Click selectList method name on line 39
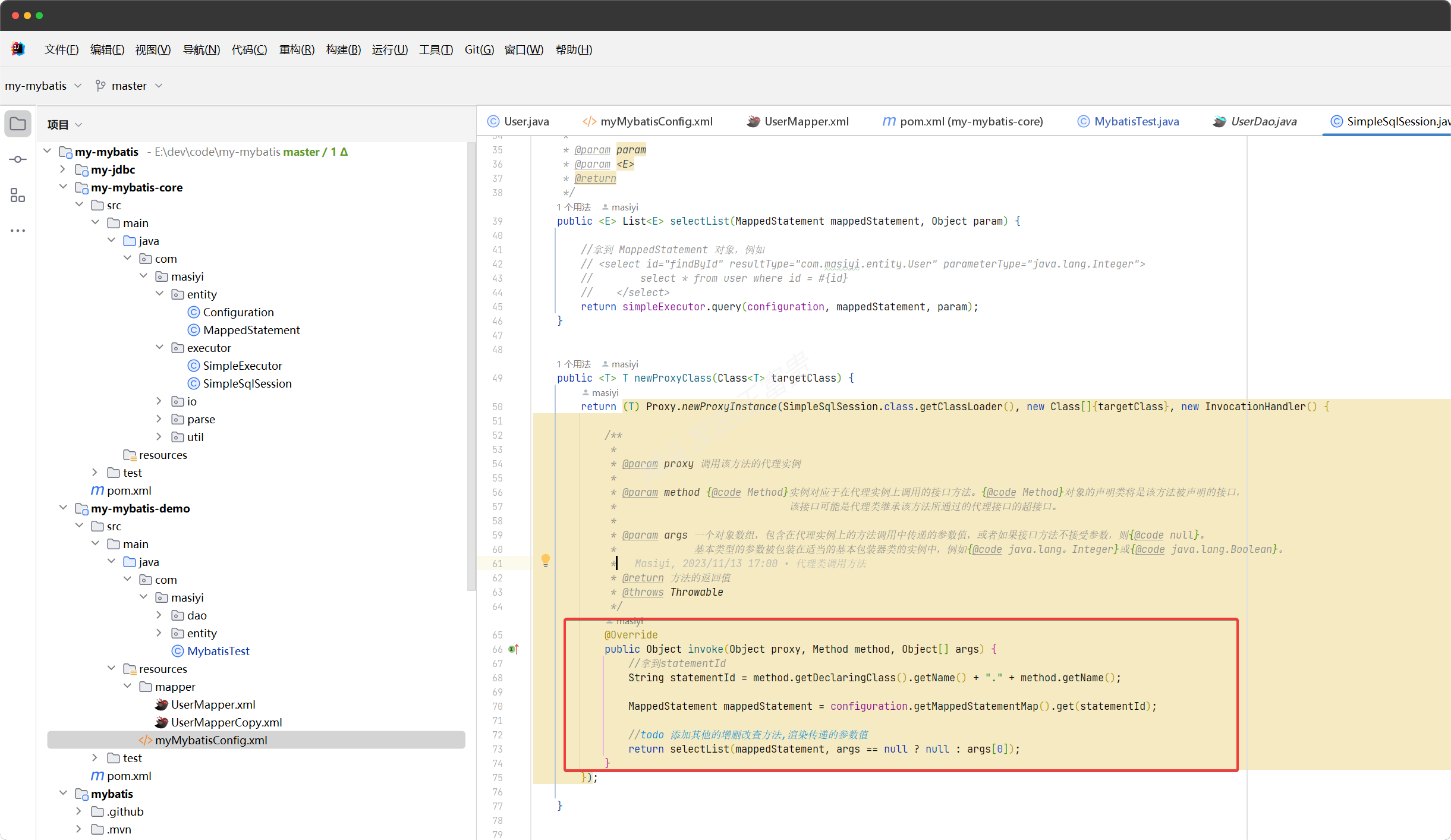Screen dimensions: 1451x840 pyautogui.click(x=699, y=221)
